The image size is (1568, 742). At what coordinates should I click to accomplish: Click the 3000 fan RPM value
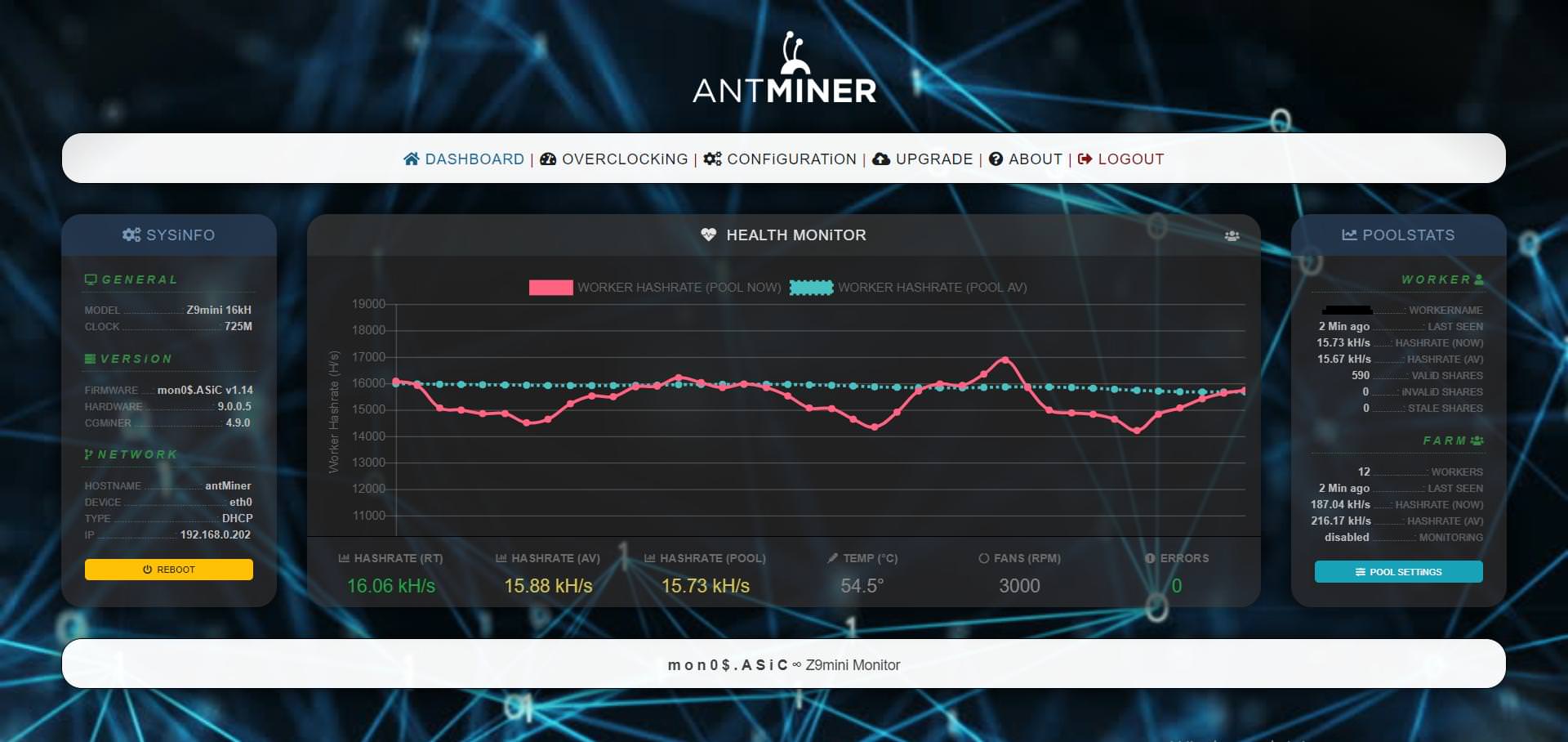[1019, 586]
